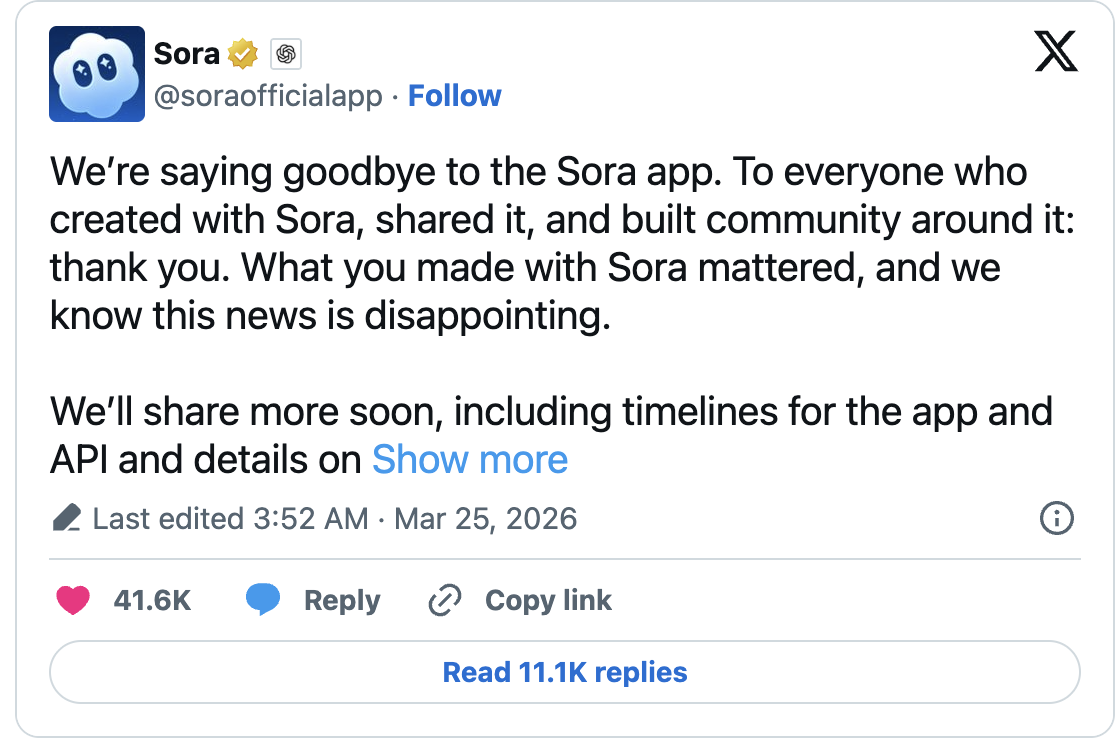This screenshot has width=1116, height=738.
Task: Click the chain link icon
Action: pos(444,601)
